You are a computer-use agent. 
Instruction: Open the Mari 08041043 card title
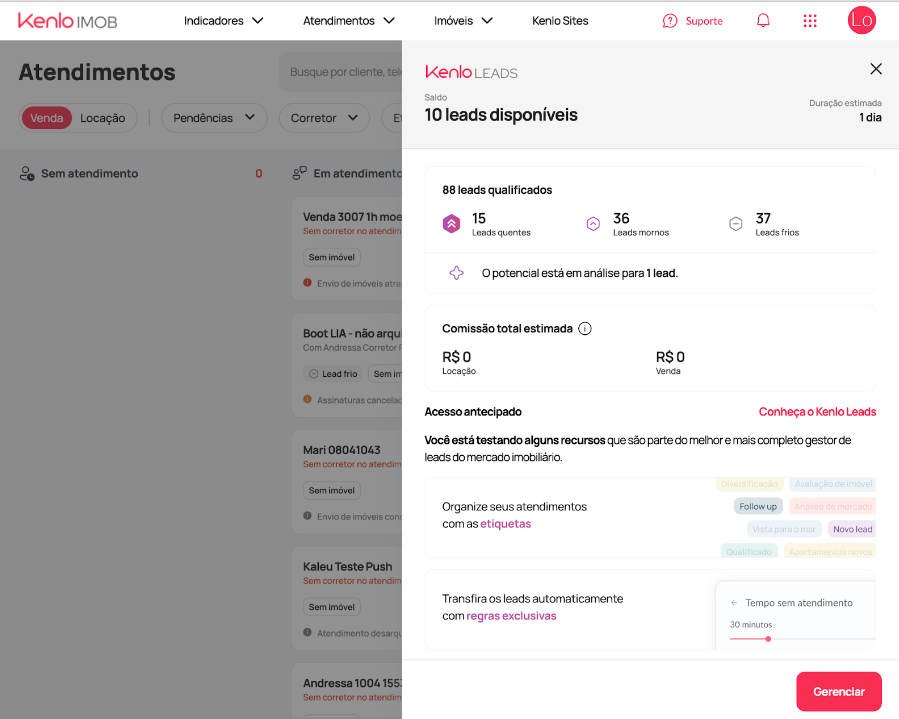click(342, 450)
